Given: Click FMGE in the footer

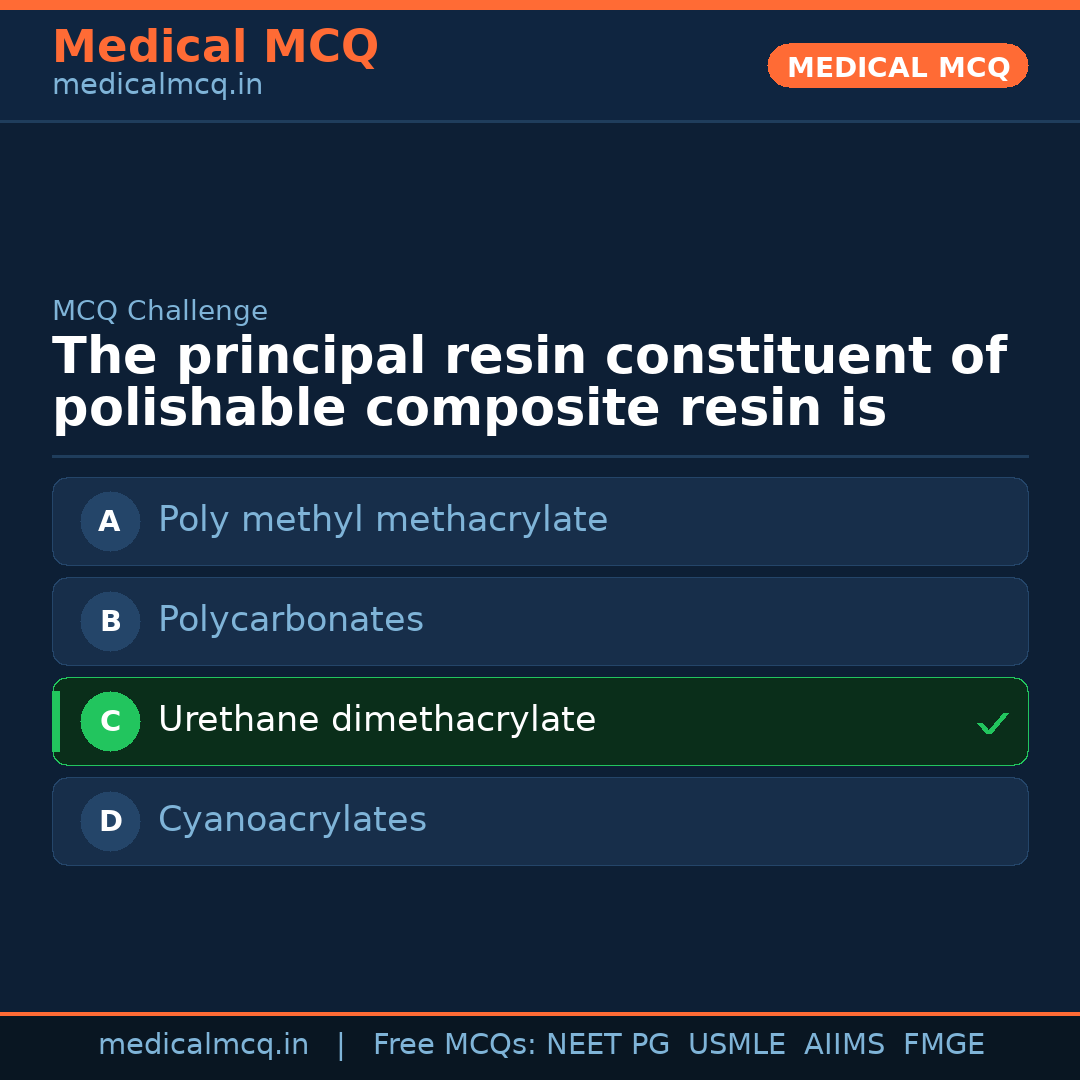Looking at the screenshot, I should pyautogui.click(x=943, y=1045).
